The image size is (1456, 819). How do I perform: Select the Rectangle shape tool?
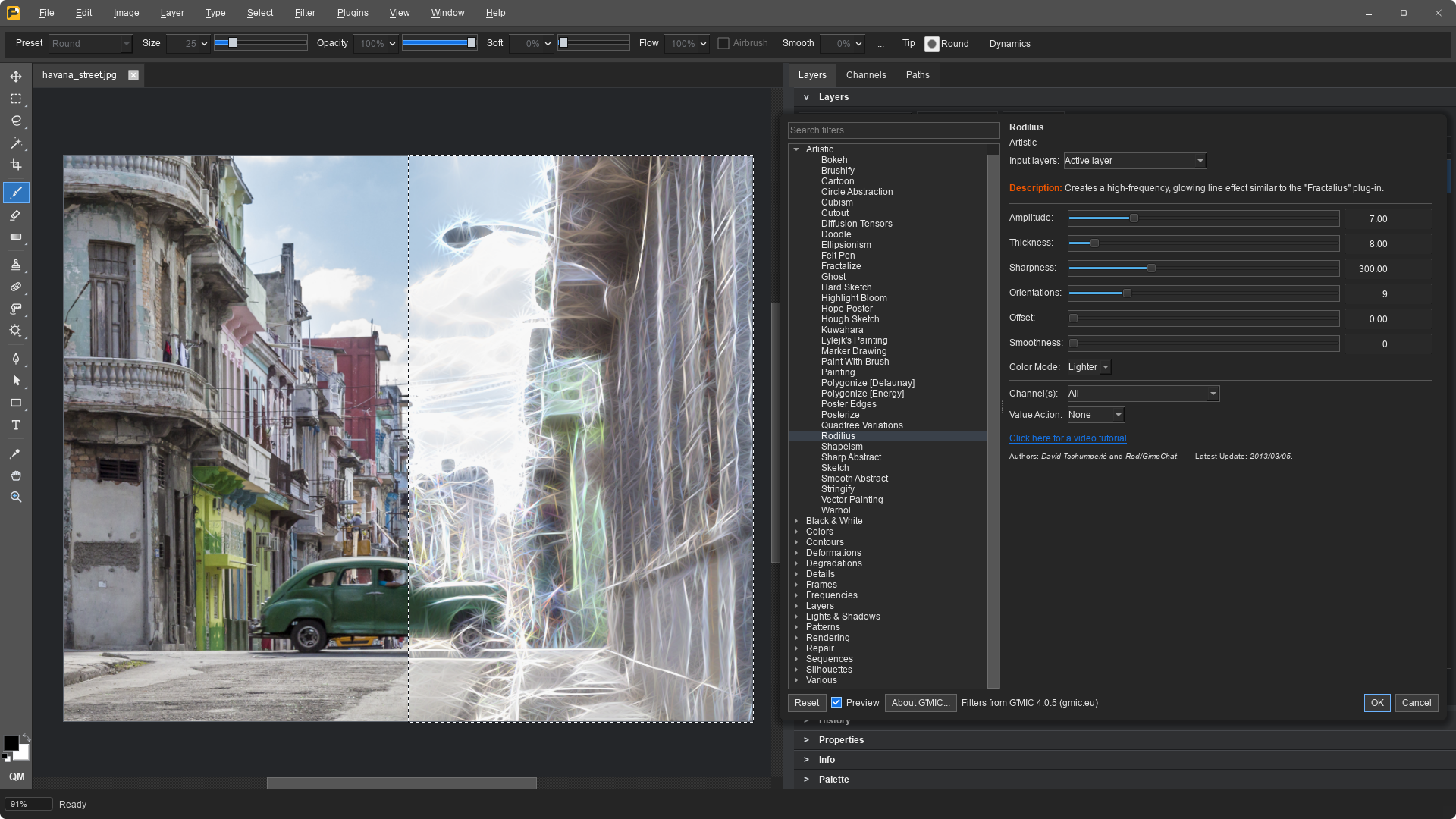tap(16, 403)
